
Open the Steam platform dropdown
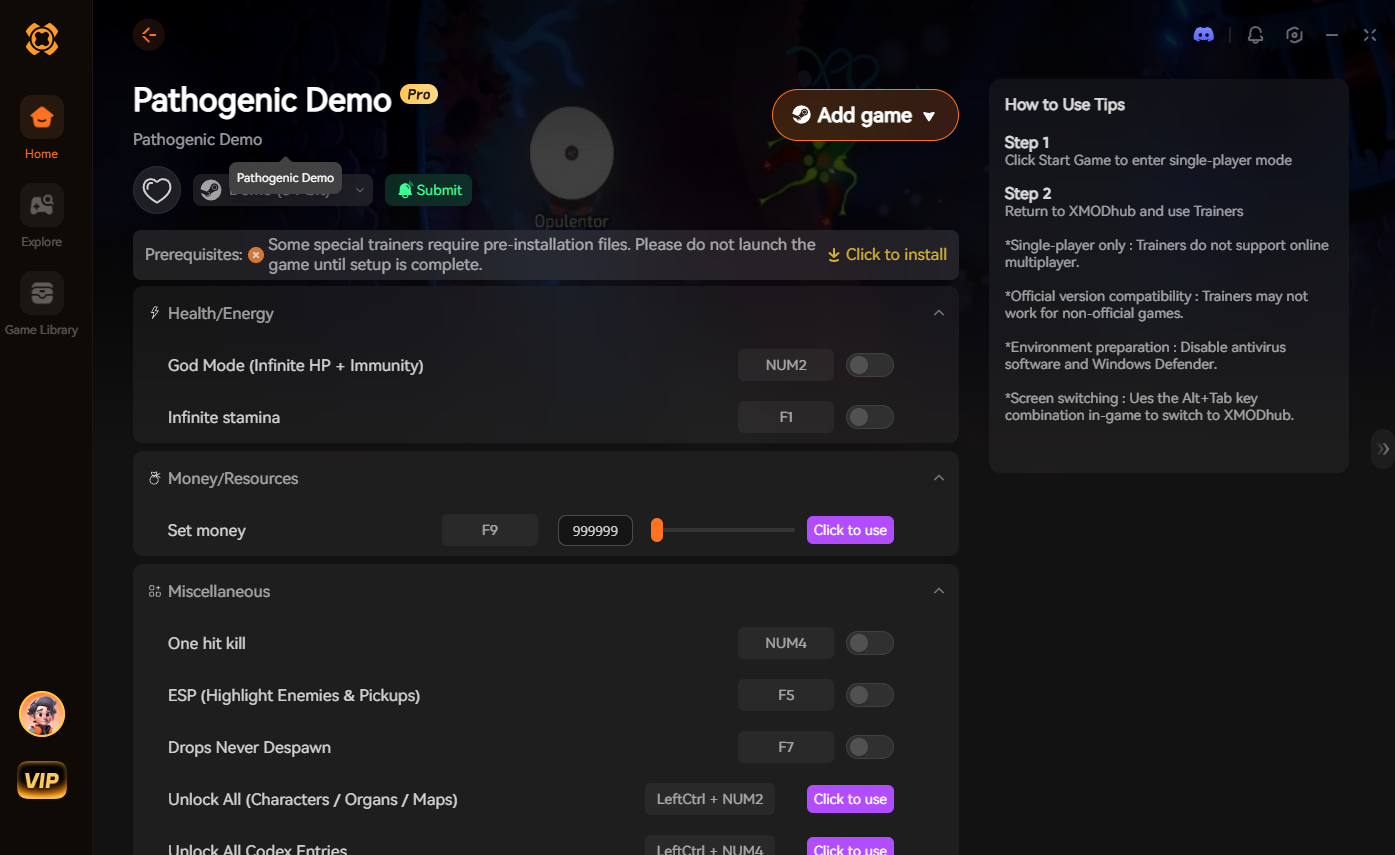coord(283,190)
